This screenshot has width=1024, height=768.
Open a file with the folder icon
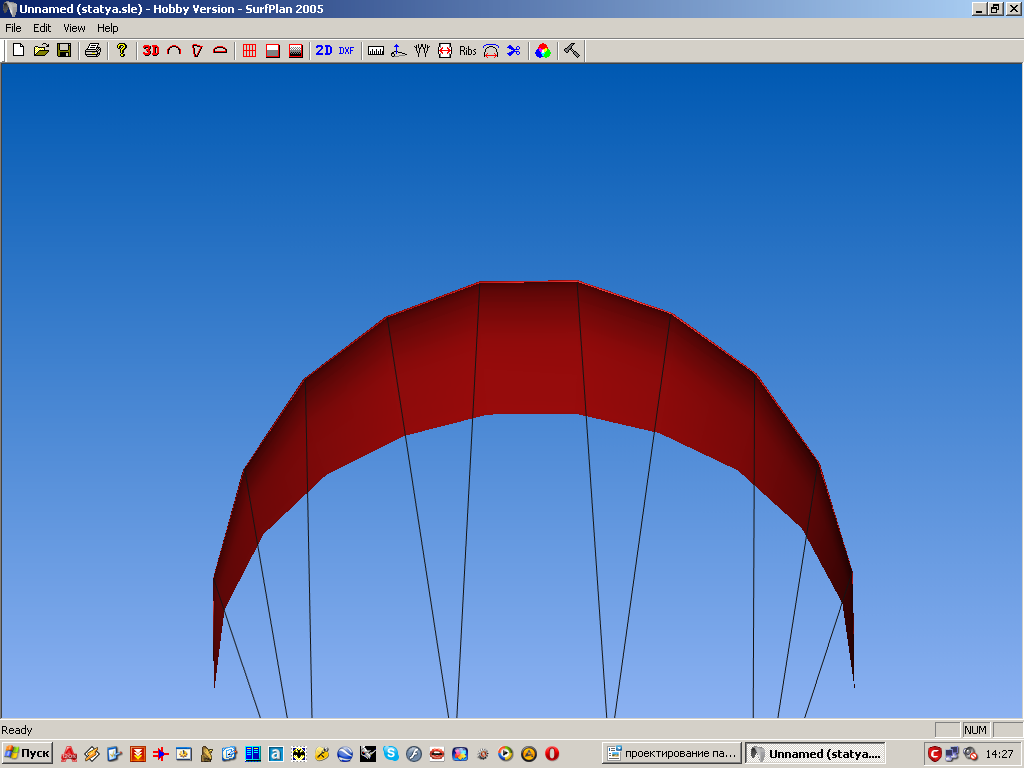(41, 50)
